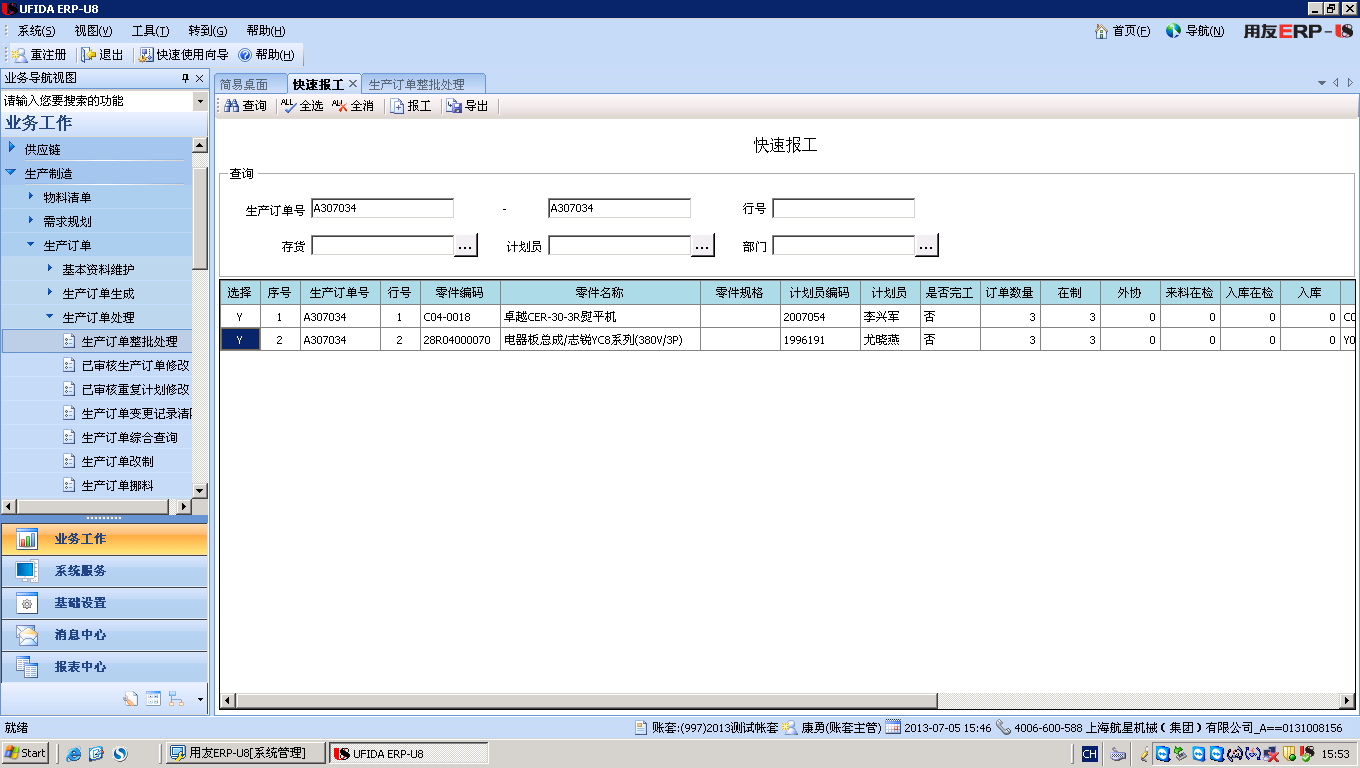Open the 工具(T) menu

150,31
